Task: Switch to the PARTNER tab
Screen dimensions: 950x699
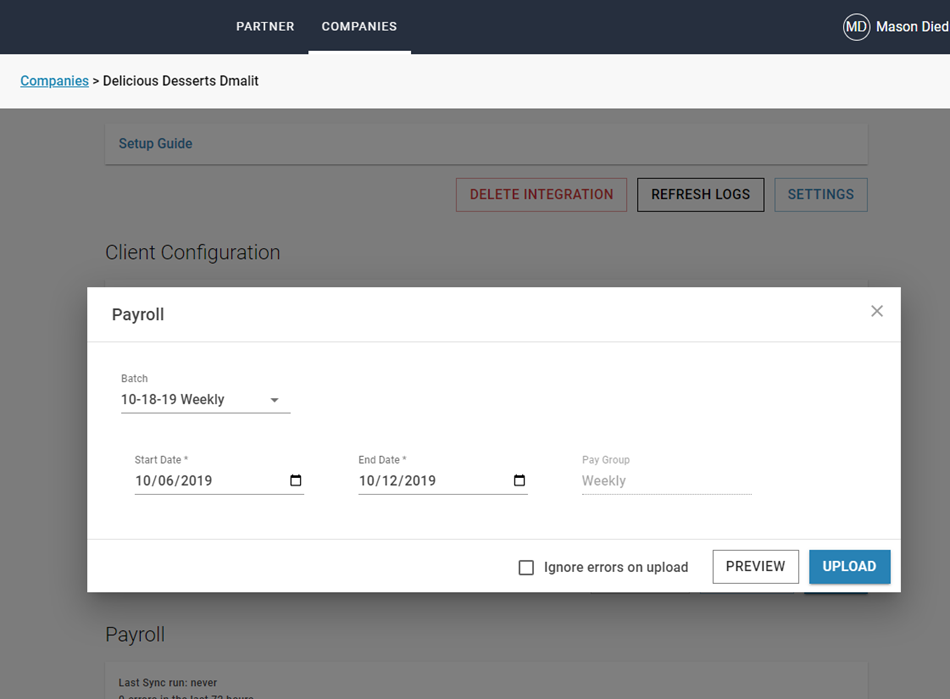Action: (265, 27)
